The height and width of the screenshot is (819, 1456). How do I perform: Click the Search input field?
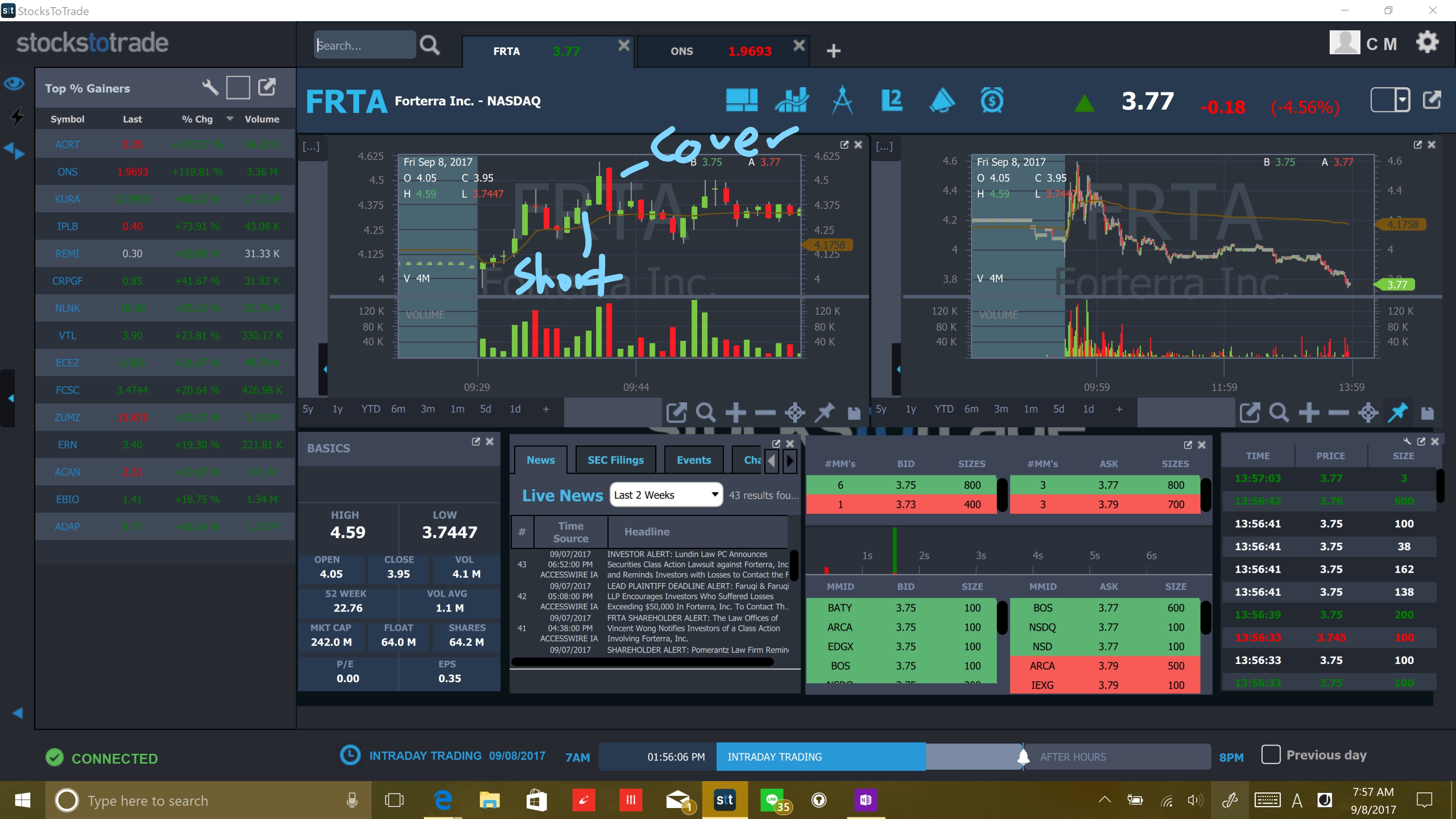[x=364, y=45]
